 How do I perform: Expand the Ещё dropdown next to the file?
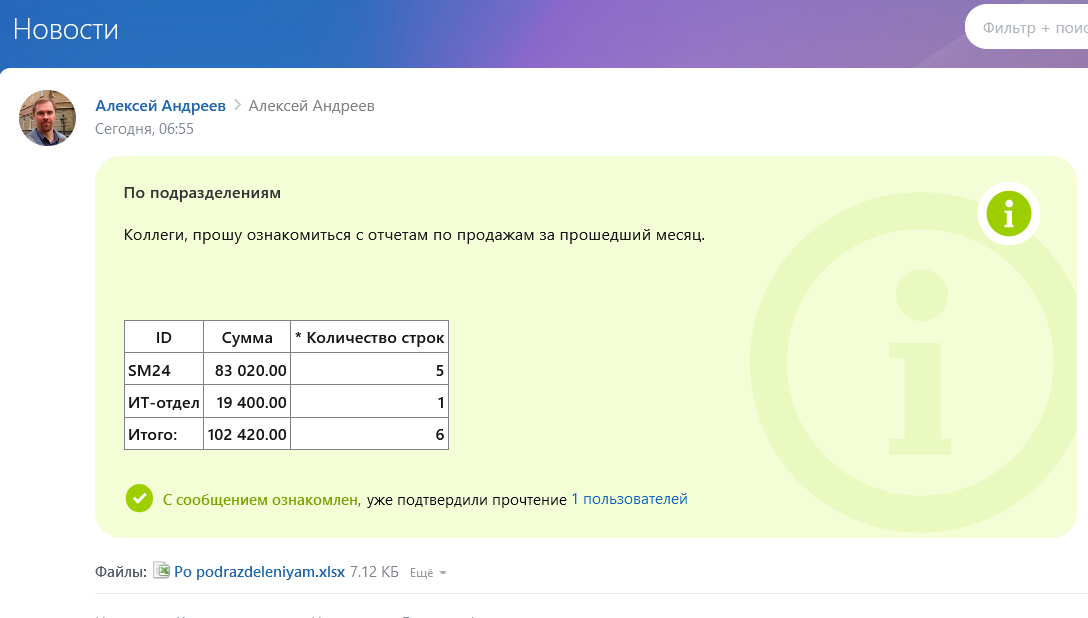tap(428, 573)
